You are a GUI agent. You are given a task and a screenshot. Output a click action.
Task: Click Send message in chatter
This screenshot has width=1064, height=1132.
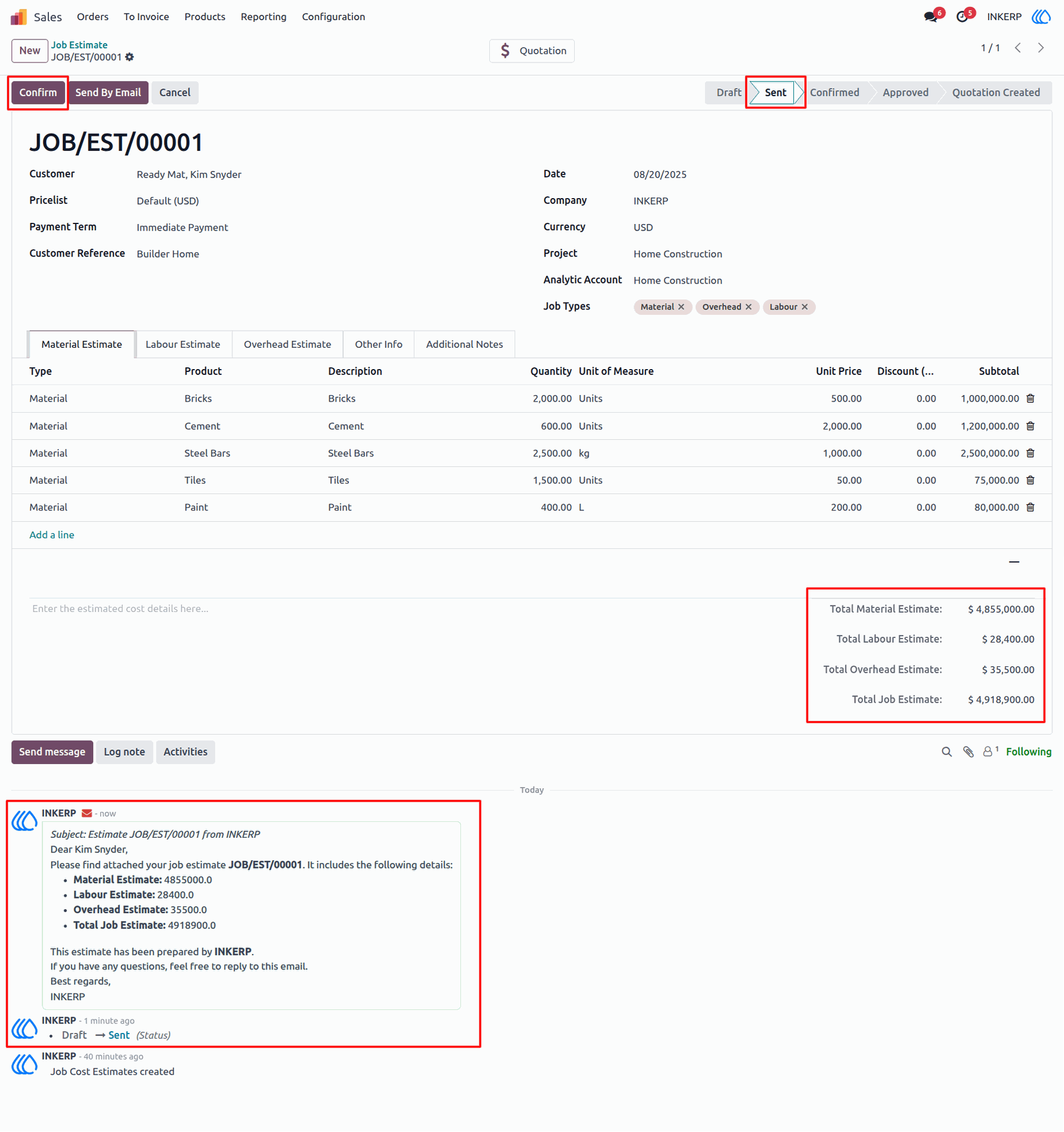pyautogui.click(x=52, y=752)
